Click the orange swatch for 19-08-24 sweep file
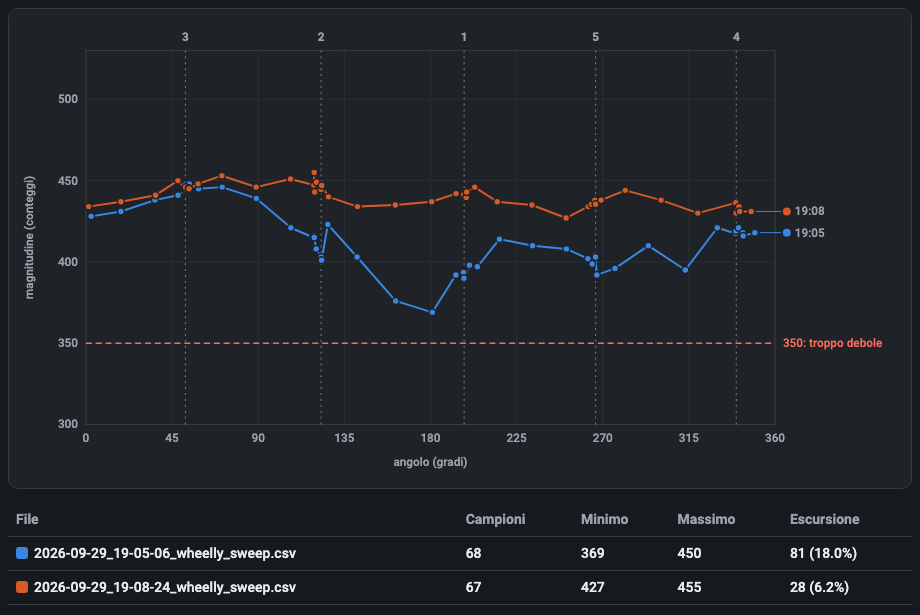This screenshot has height=615, width=920. 22,587
